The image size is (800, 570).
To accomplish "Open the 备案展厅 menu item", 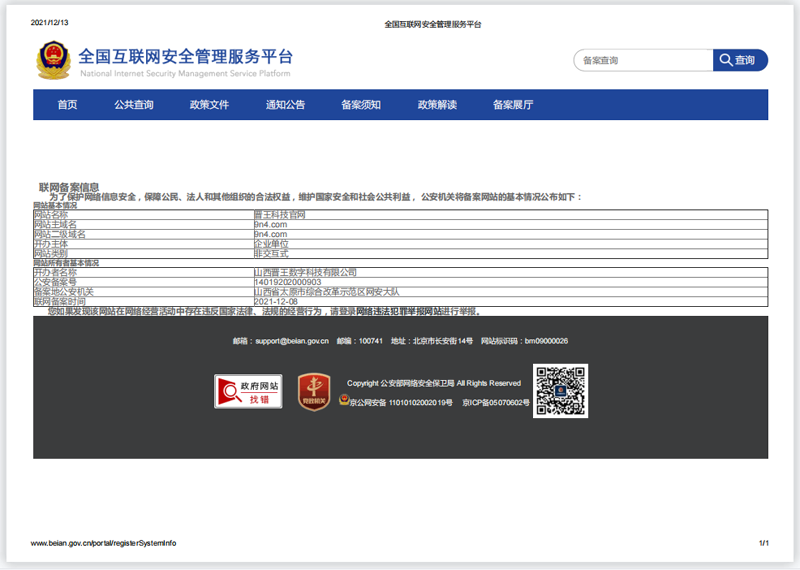I will 513,105.
